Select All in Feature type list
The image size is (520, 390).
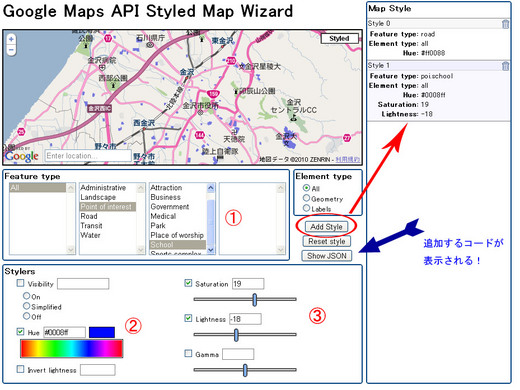[x=37, y=188]
